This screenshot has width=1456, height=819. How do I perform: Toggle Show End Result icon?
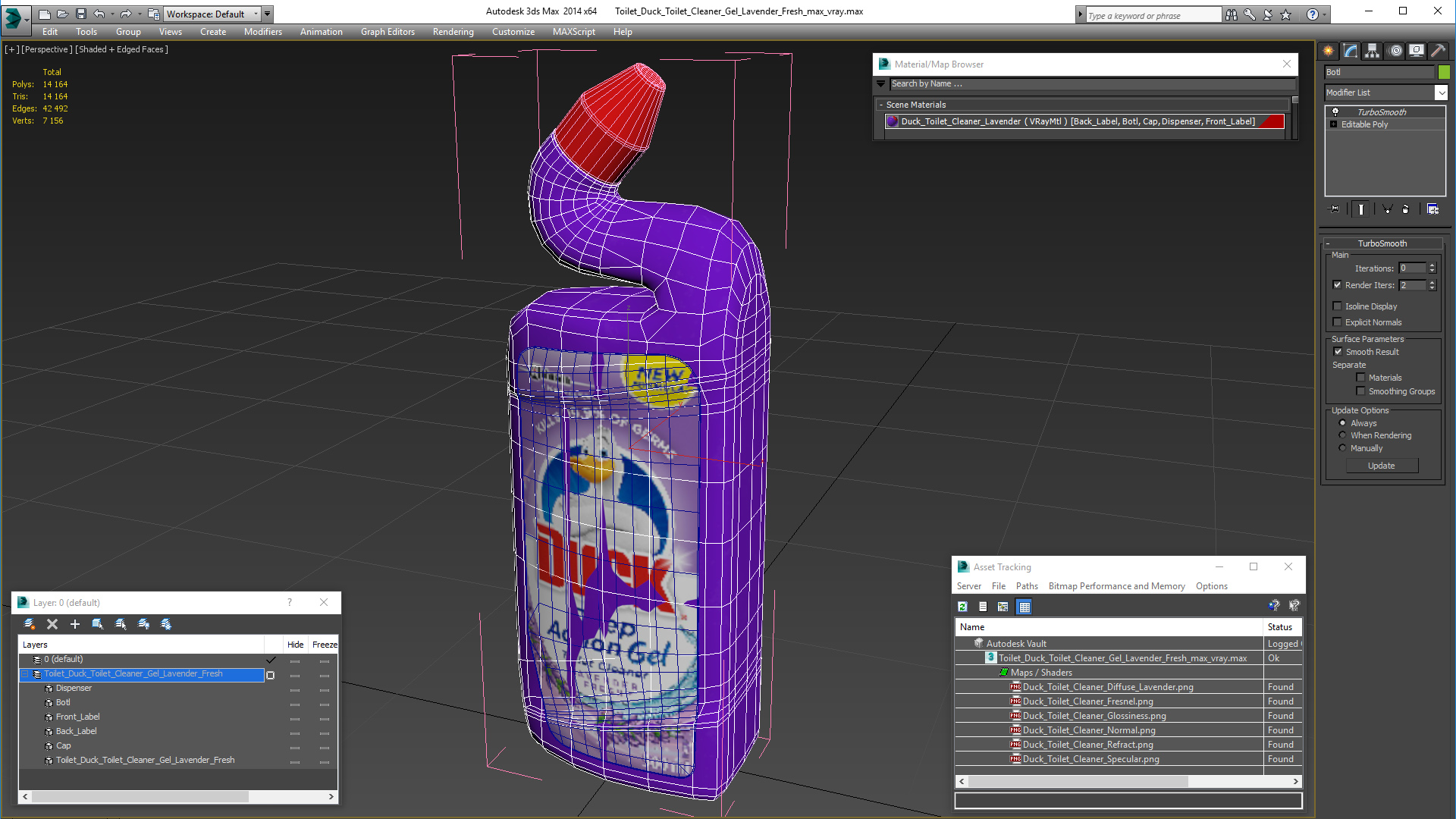[1361, 209]
